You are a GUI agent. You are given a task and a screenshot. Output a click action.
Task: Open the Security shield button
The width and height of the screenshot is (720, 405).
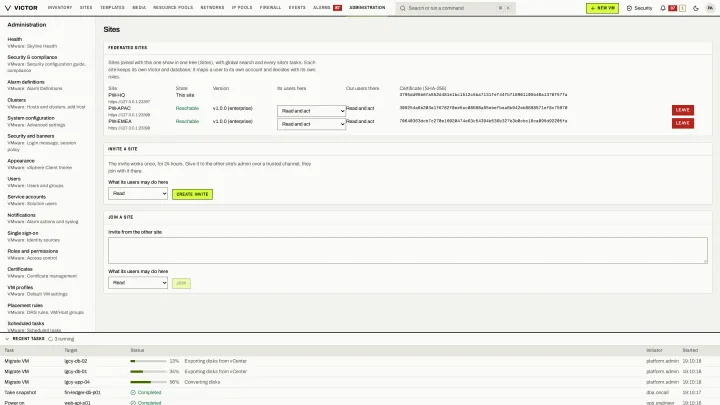click(x=639, y=8)
